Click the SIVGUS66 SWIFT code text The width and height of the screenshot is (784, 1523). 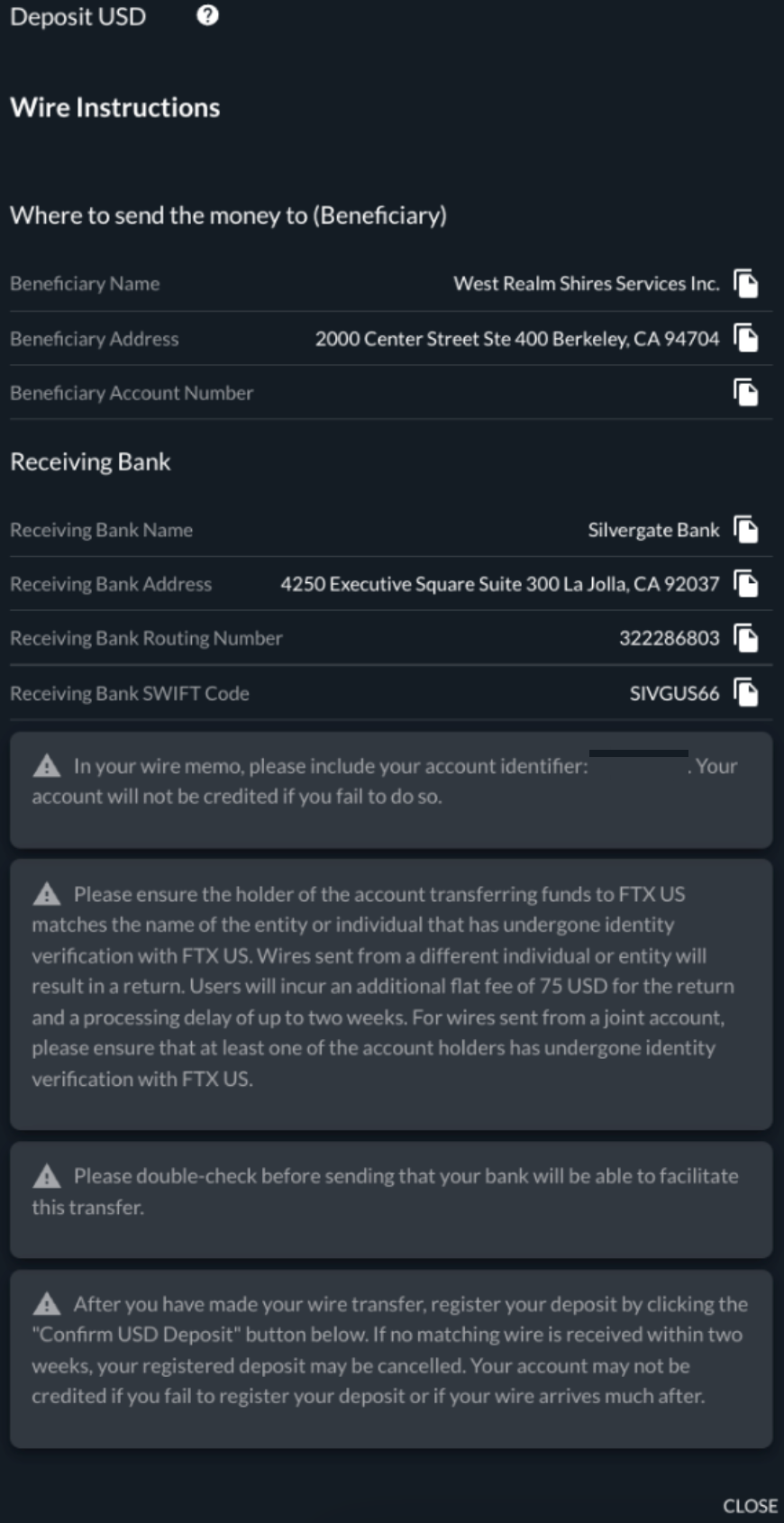point(674,693)
